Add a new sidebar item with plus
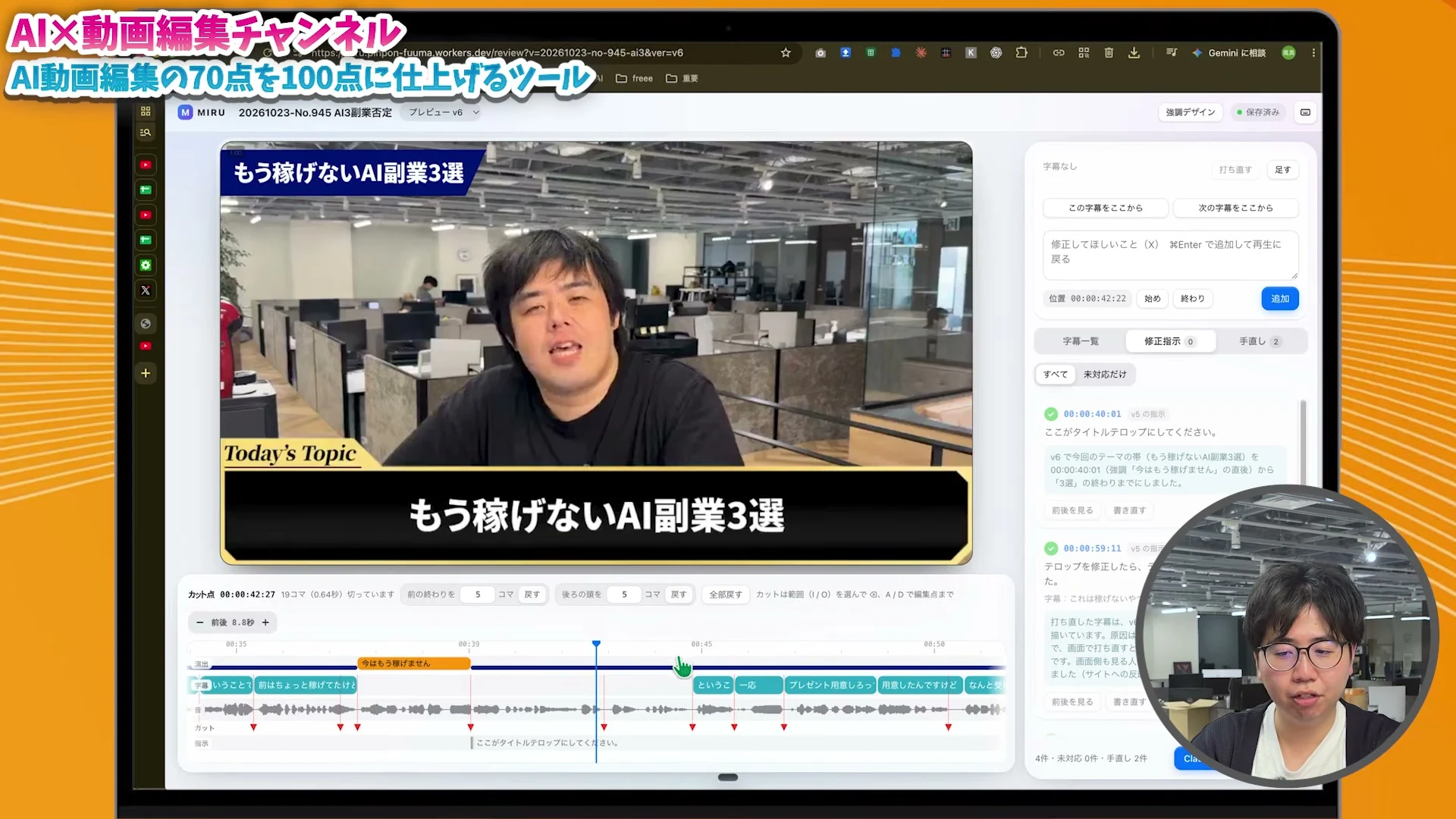The height and width of the screenshot is (819, 1456). pyautogui.click(x=146, y=373)
